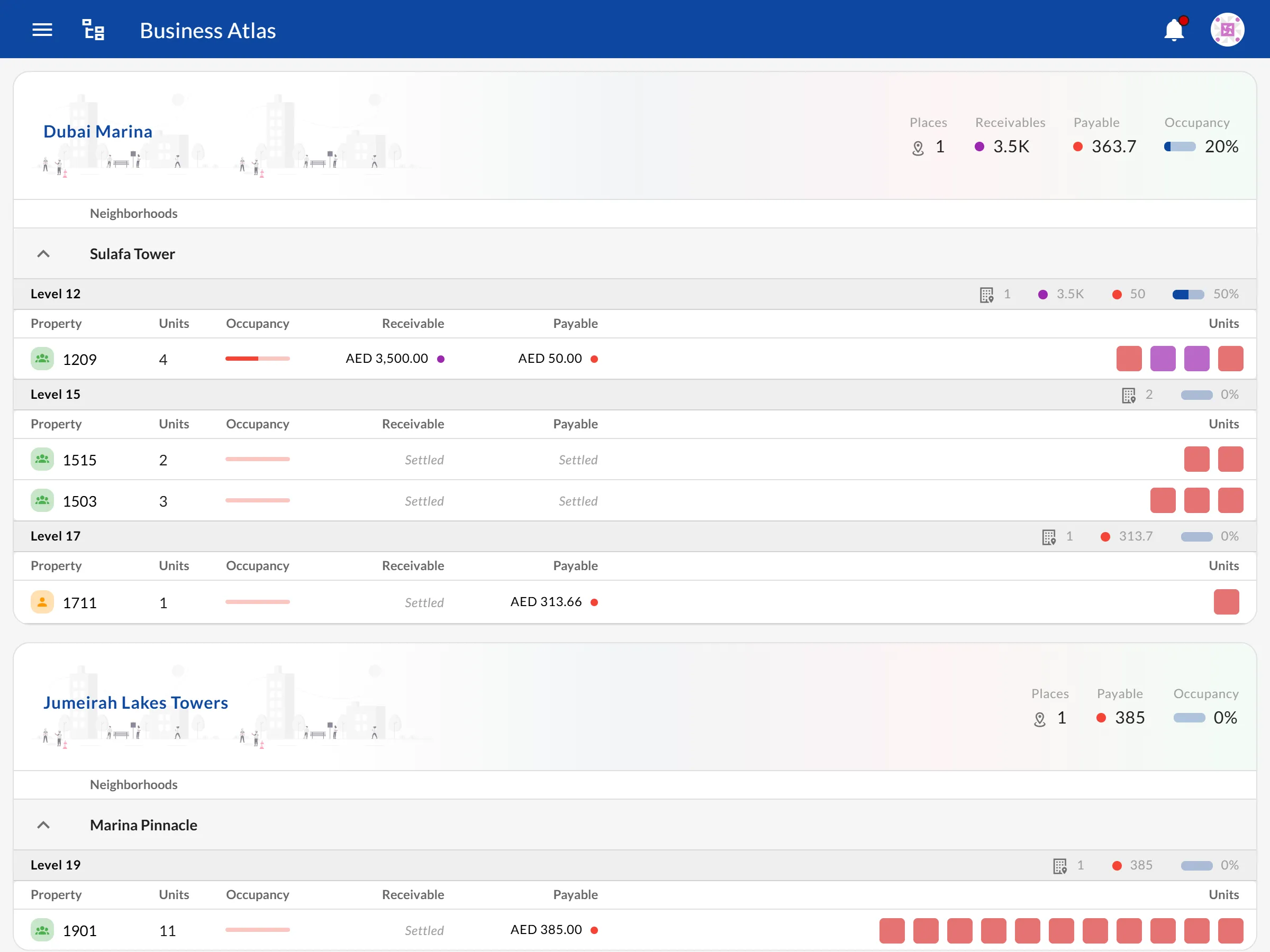Click the red payable dot in Dubai Marina summary
The image size is (1270, 952).
pos(1078,147)
